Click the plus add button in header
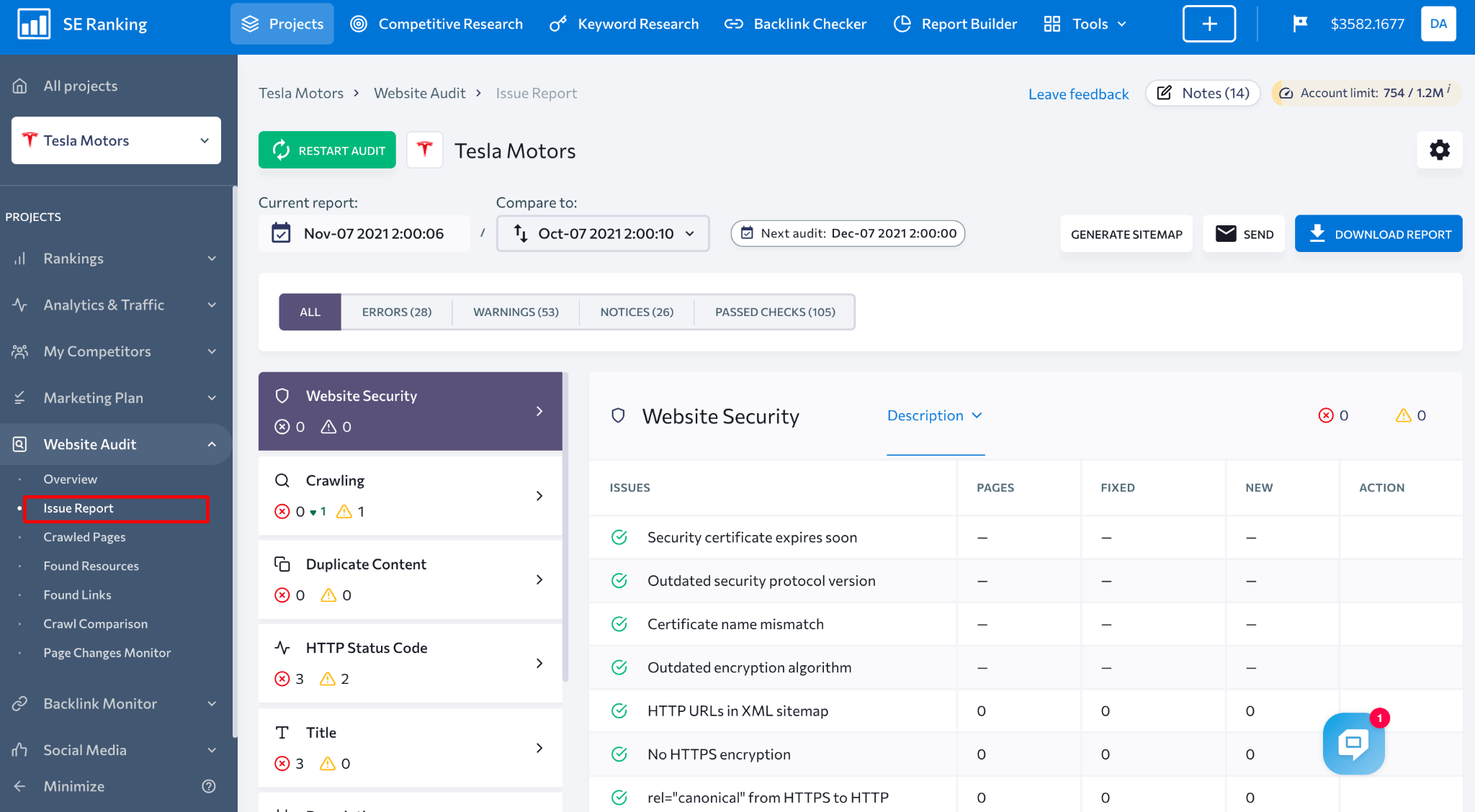1475x812 pixels. tap(1209, 24)
